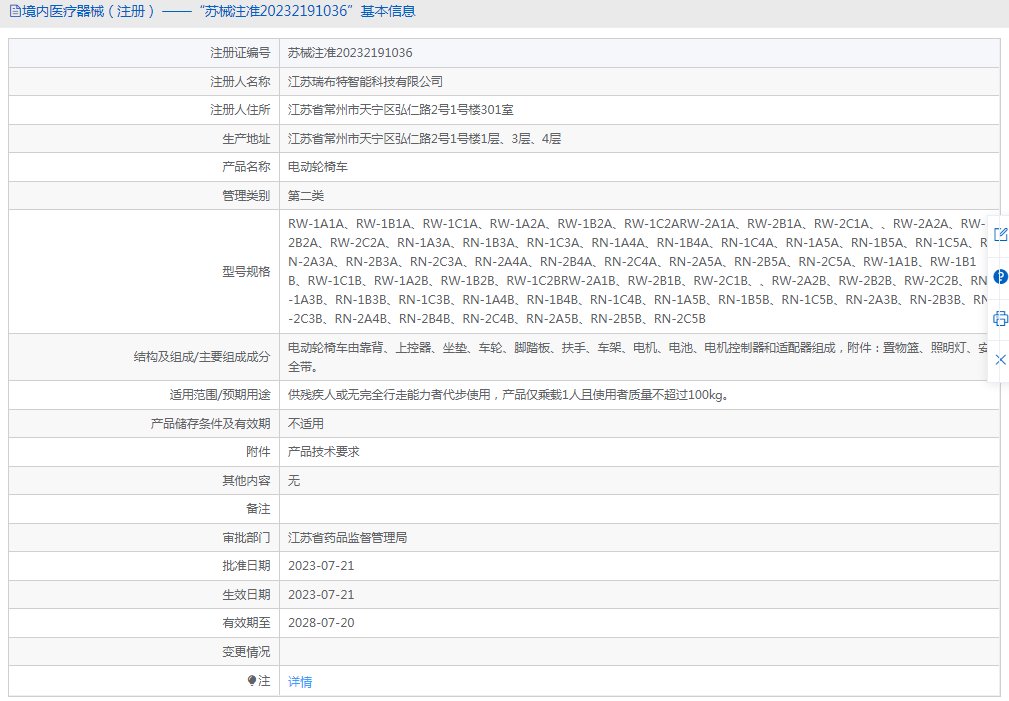
Task: Click the production address ending in 1层、3层、4层
Action: [x=424, y=138]
